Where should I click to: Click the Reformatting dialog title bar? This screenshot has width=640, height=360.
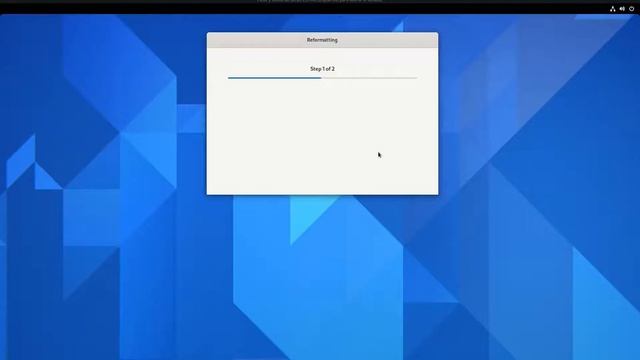[322, 40]
